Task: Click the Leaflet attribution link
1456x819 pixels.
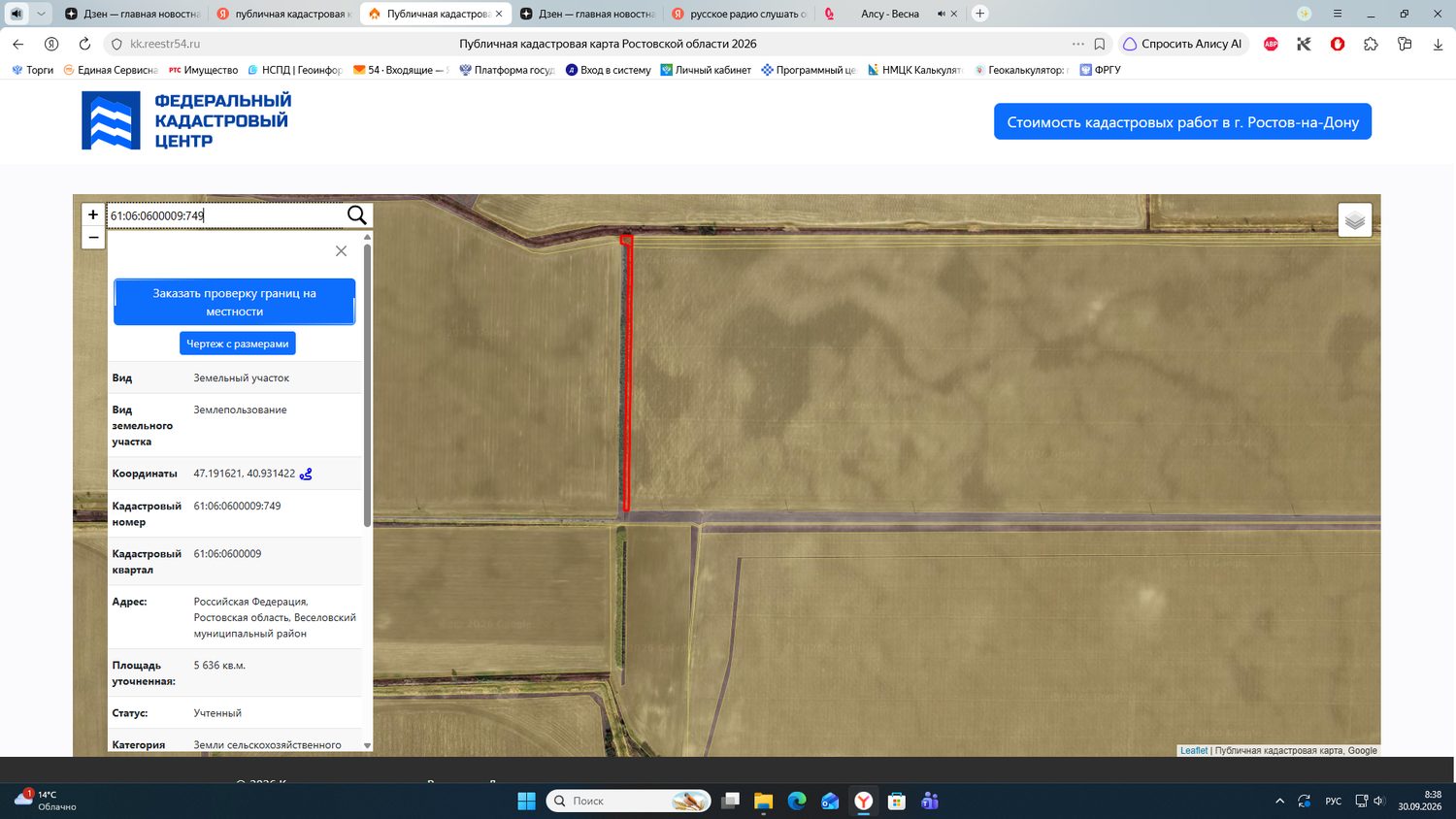Action: tap(1194, 750)
